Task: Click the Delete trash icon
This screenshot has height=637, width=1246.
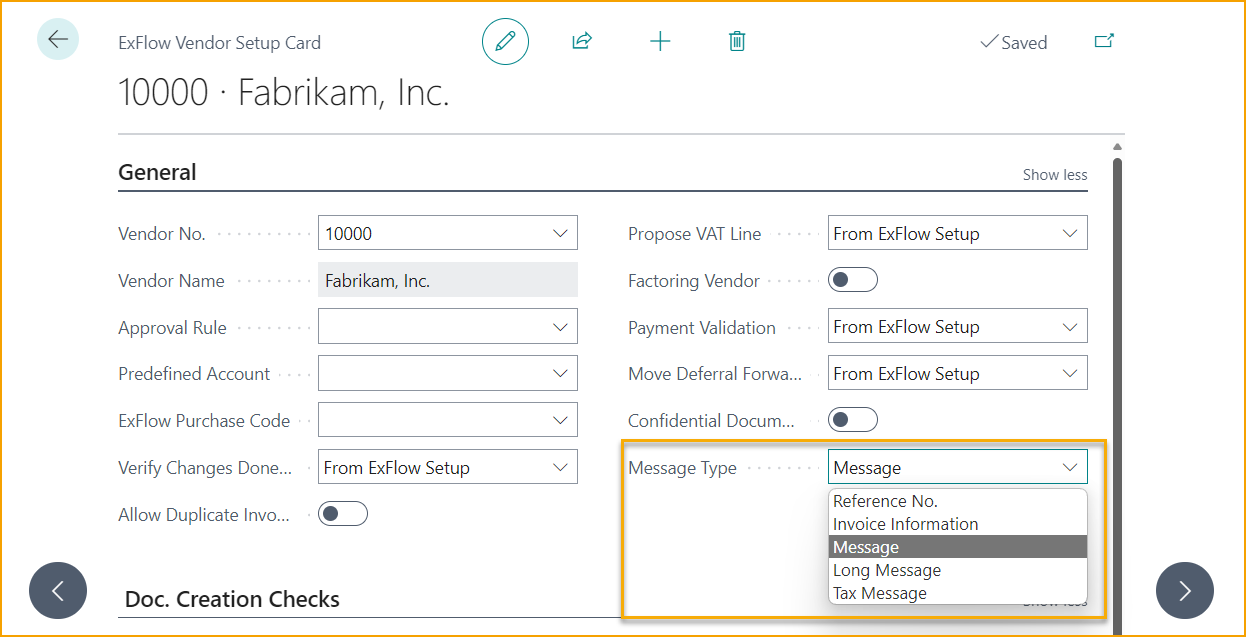Action: click(x=737, y=41)
